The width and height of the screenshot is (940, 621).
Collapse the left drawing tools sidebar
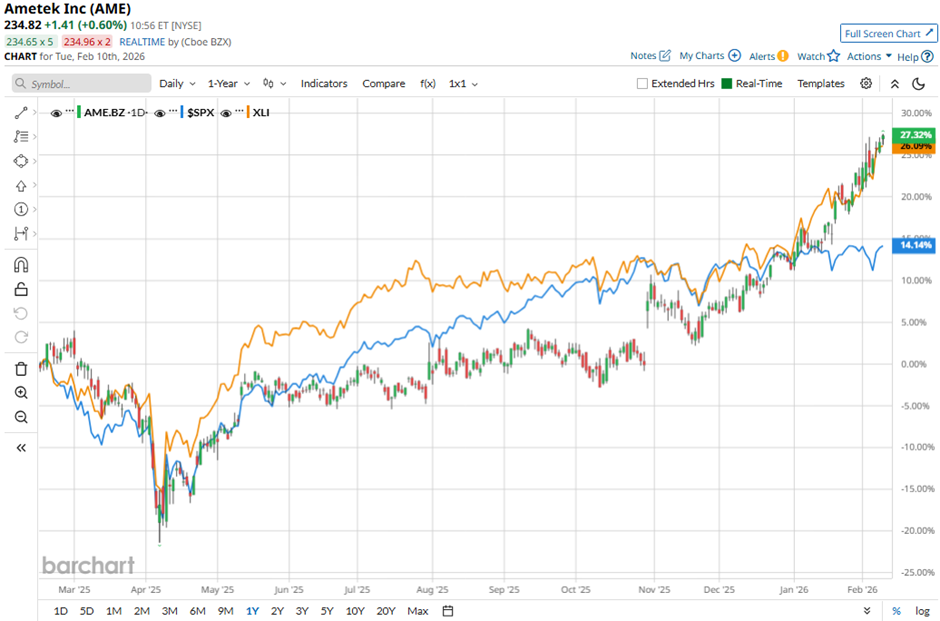(21, 447)
